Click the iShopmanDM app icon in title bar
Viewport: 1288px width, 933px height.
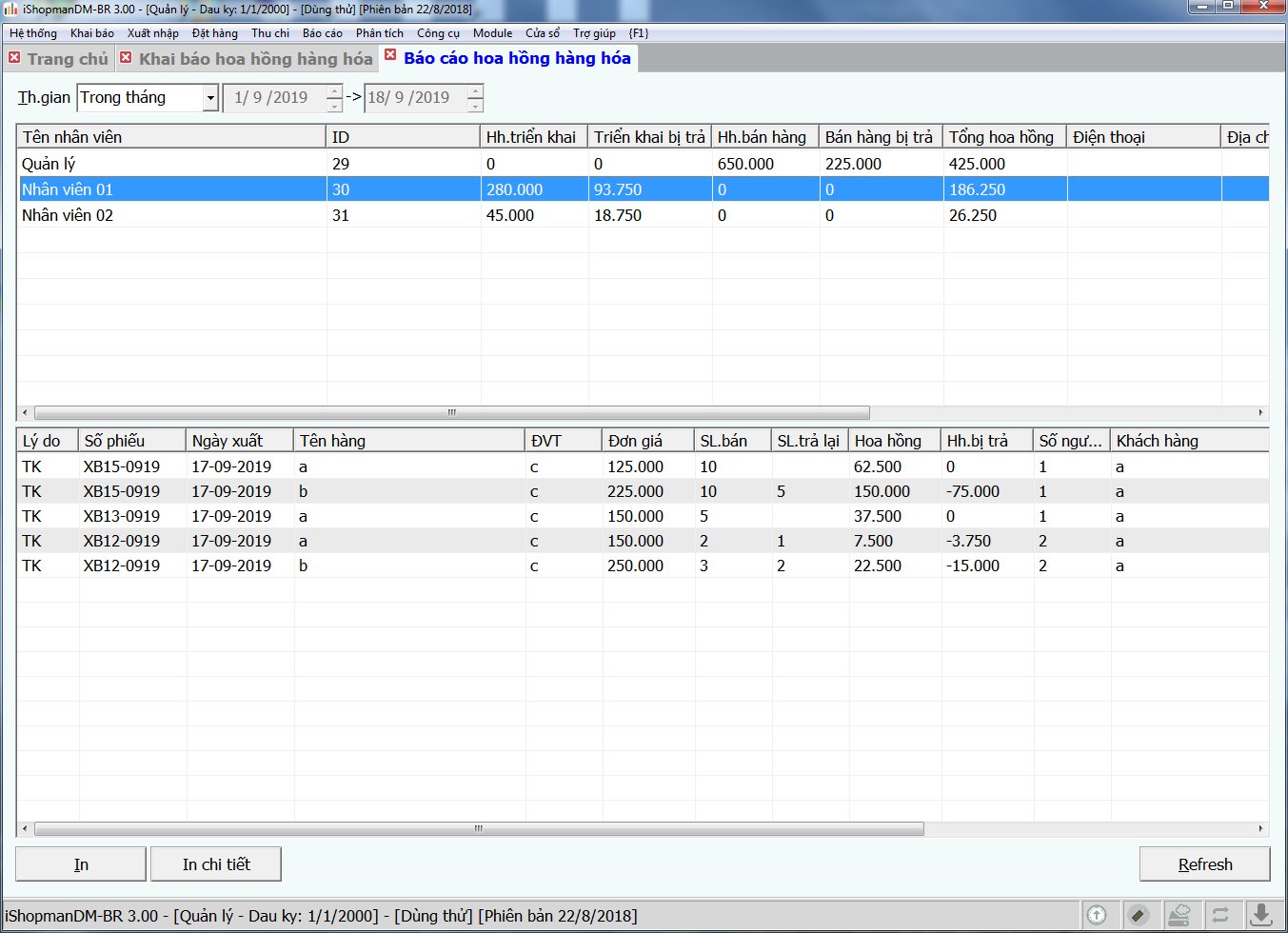[x=10, y=9]
